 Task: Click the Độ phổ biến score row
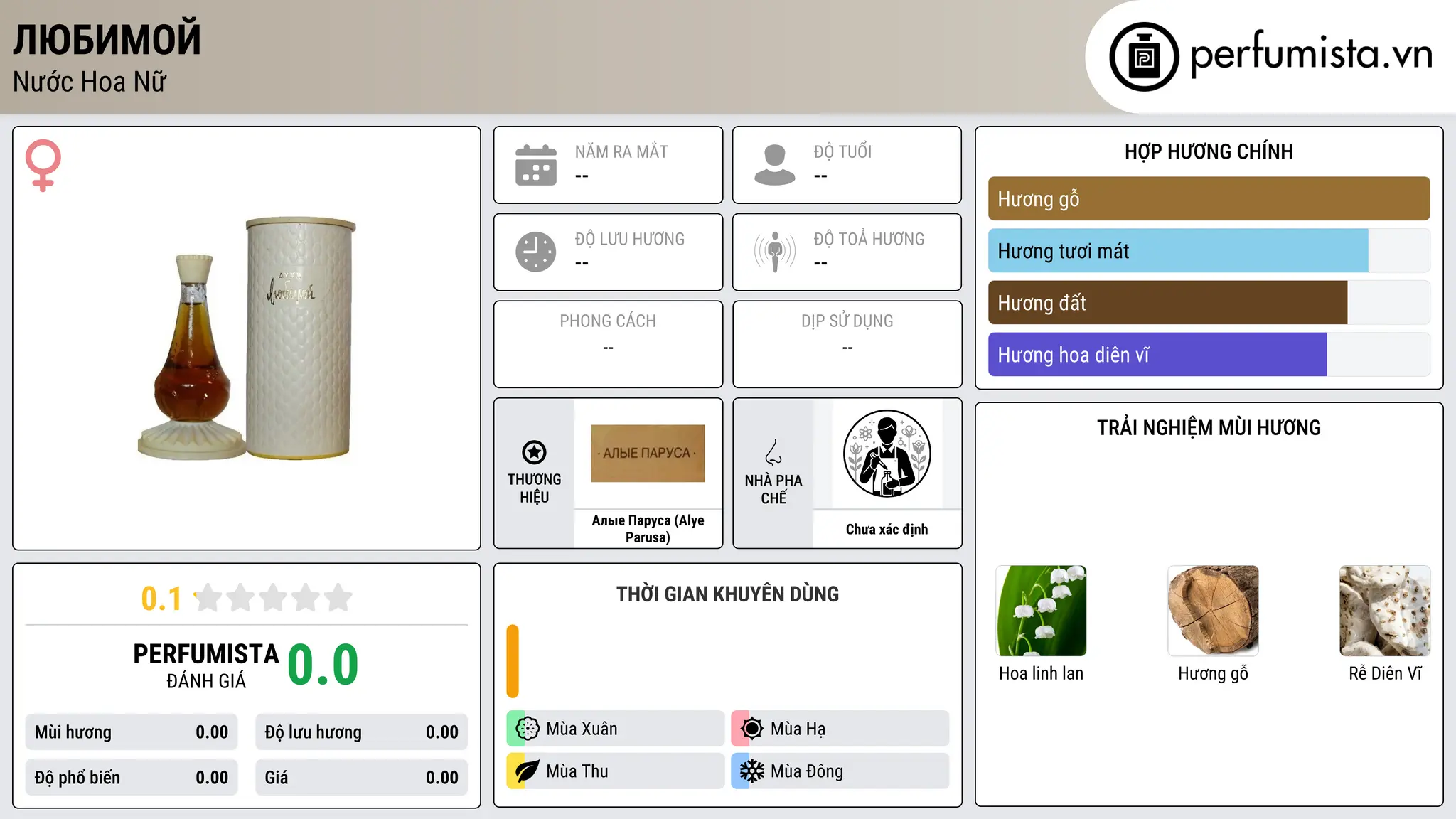(132, 778)
